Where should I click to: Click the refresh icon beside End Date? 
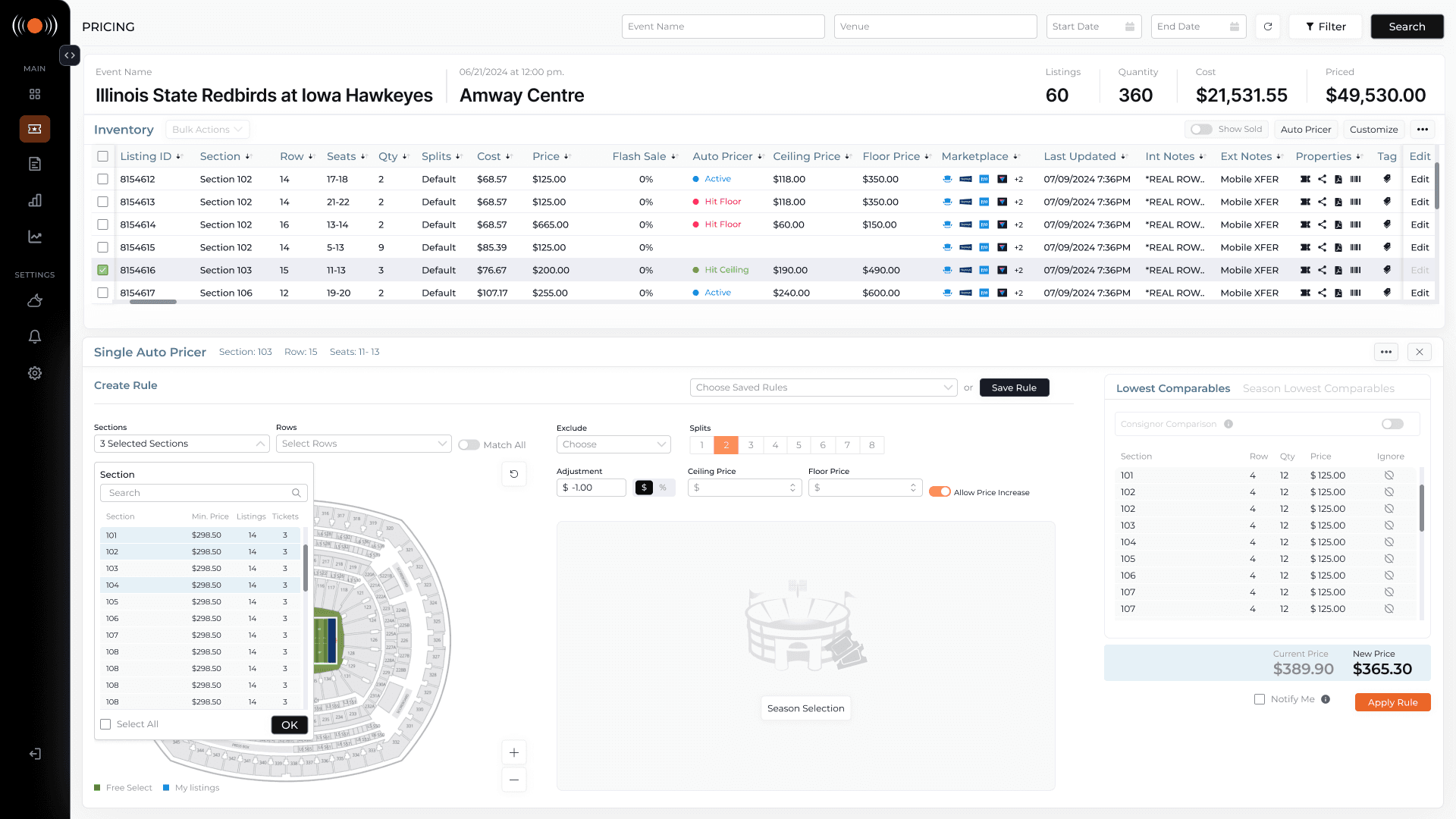coord(1267,27)
